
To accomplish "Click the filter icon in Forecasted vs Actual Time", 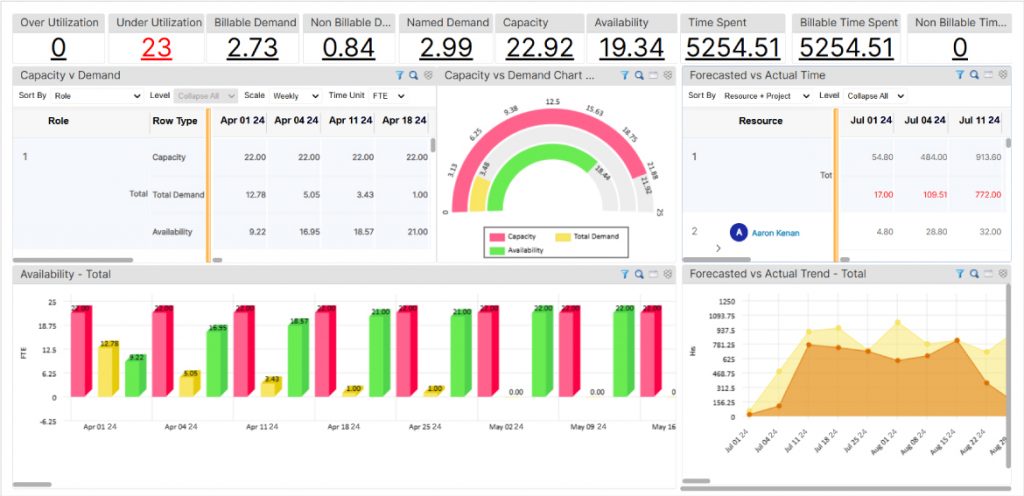I will pyautogui.click(x=960, y=75).
